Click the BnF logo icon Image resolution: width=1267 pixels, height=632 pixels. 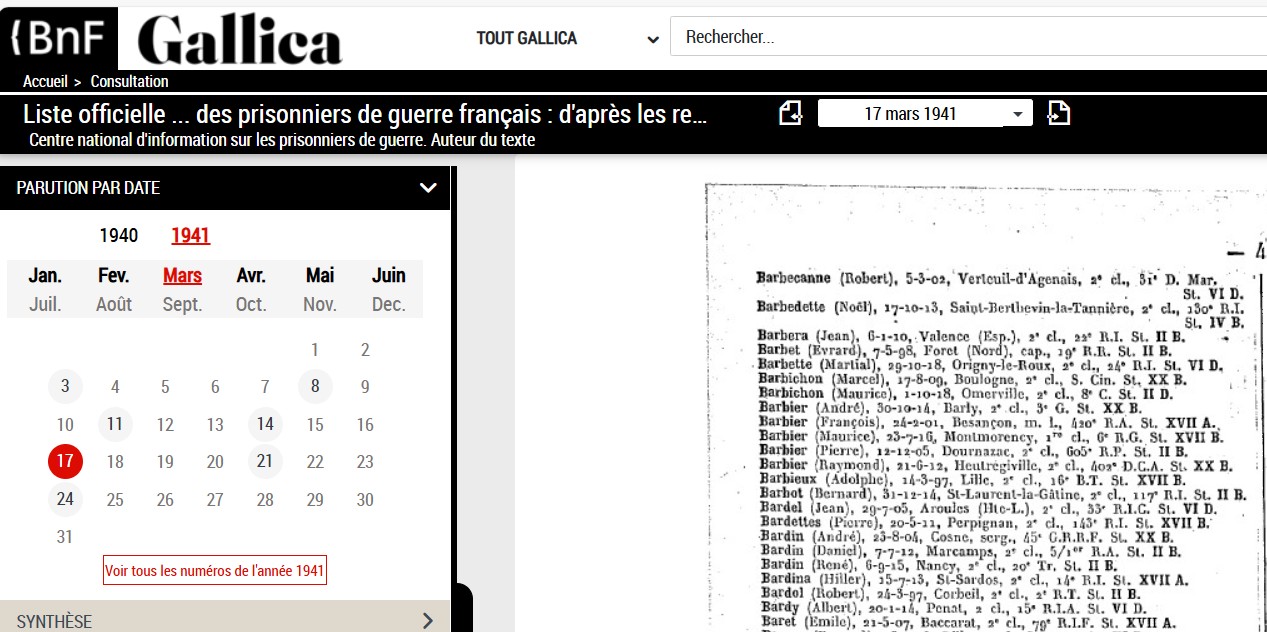click(58, 38)
